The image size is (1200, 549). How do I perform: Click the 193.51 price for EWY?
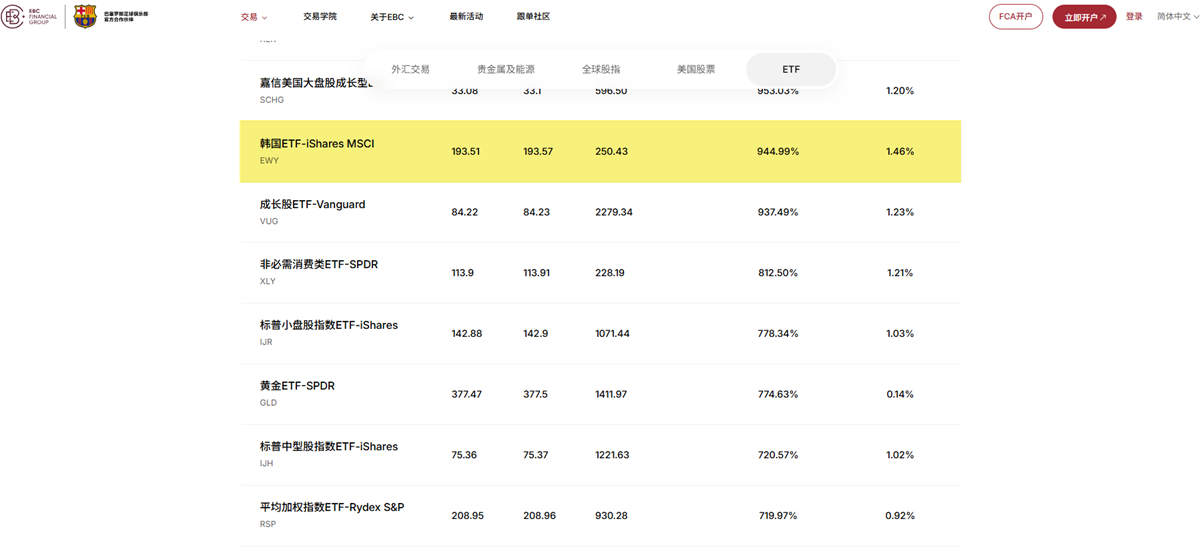coord(466,152)
